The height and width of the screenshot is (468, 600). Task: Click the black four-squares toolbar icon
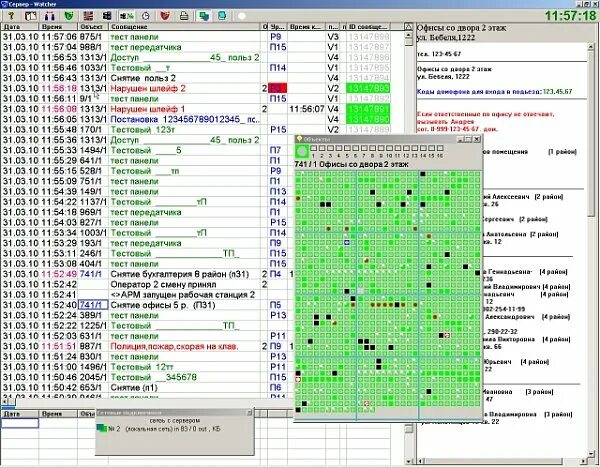click(107, 16)
